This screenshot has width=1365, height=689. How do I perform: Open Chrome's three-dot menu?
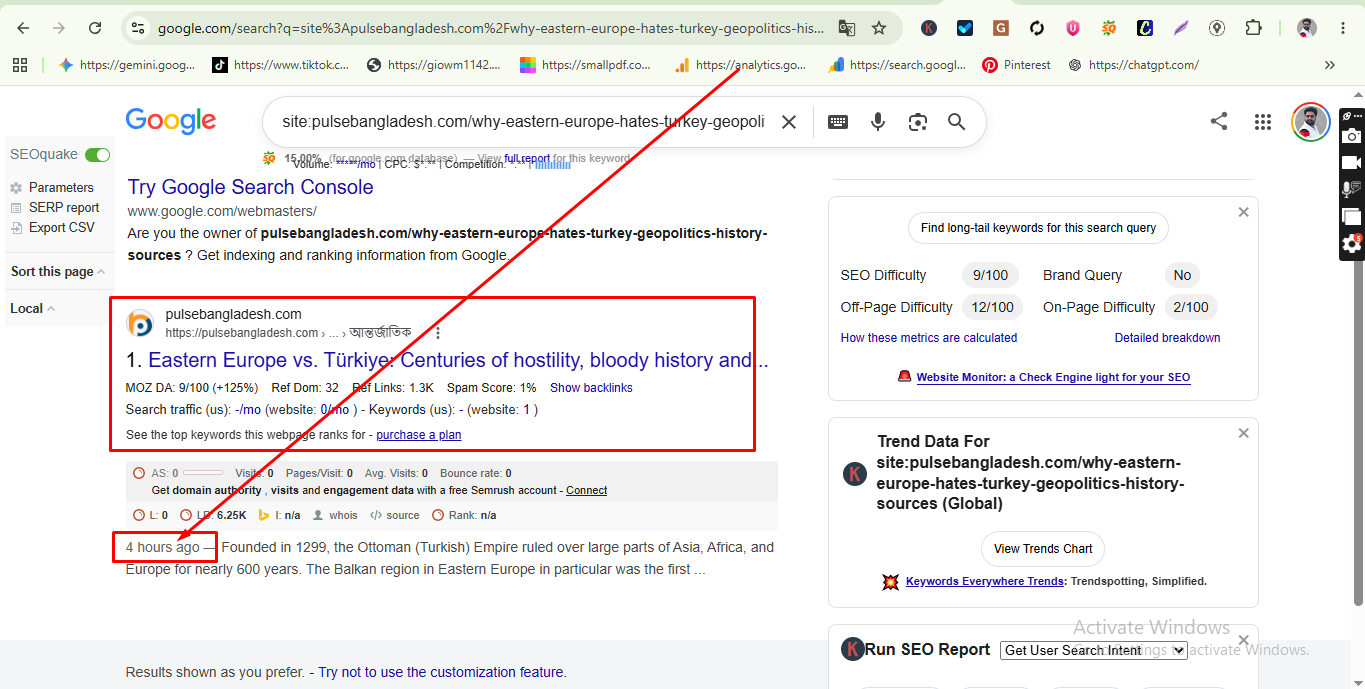1344,28
